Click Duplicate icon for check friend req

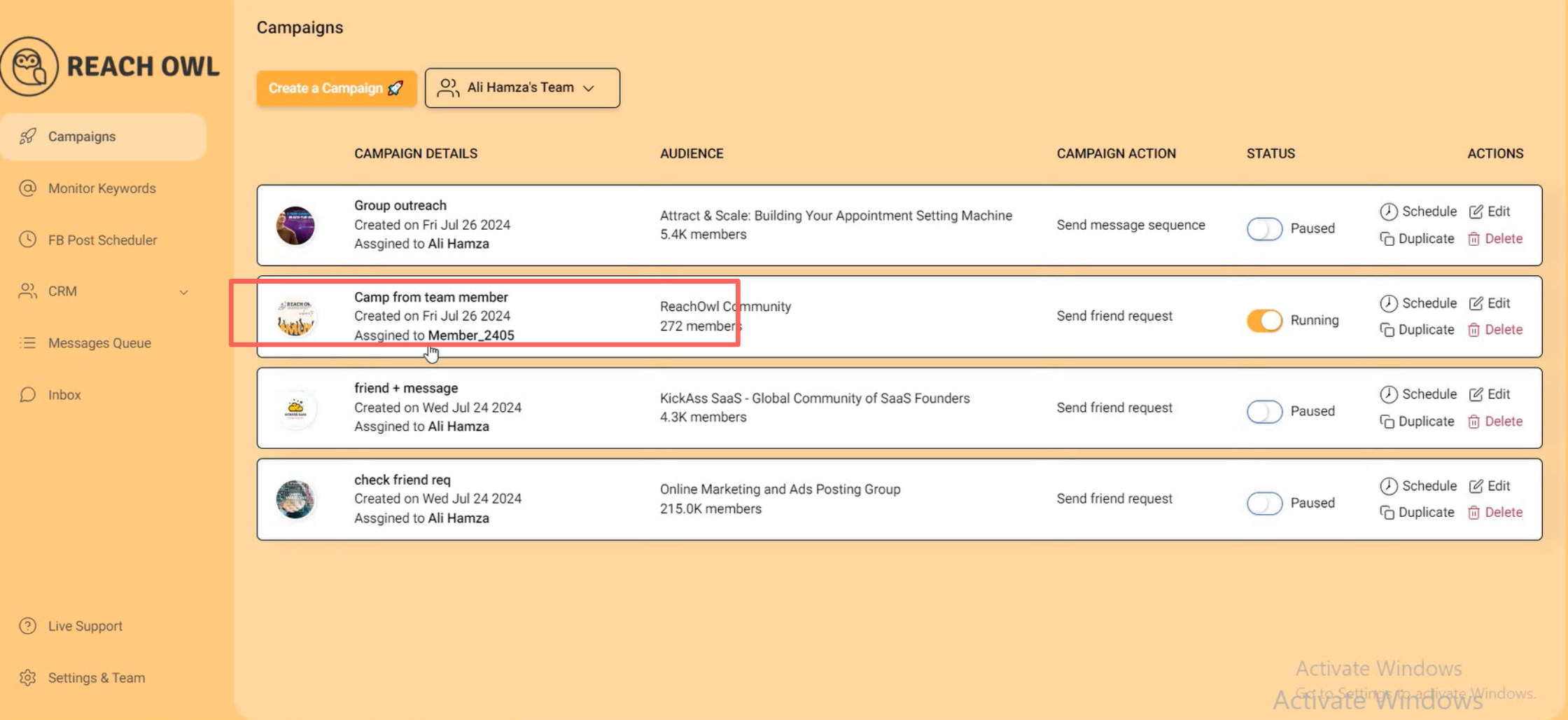point(1387,513)
